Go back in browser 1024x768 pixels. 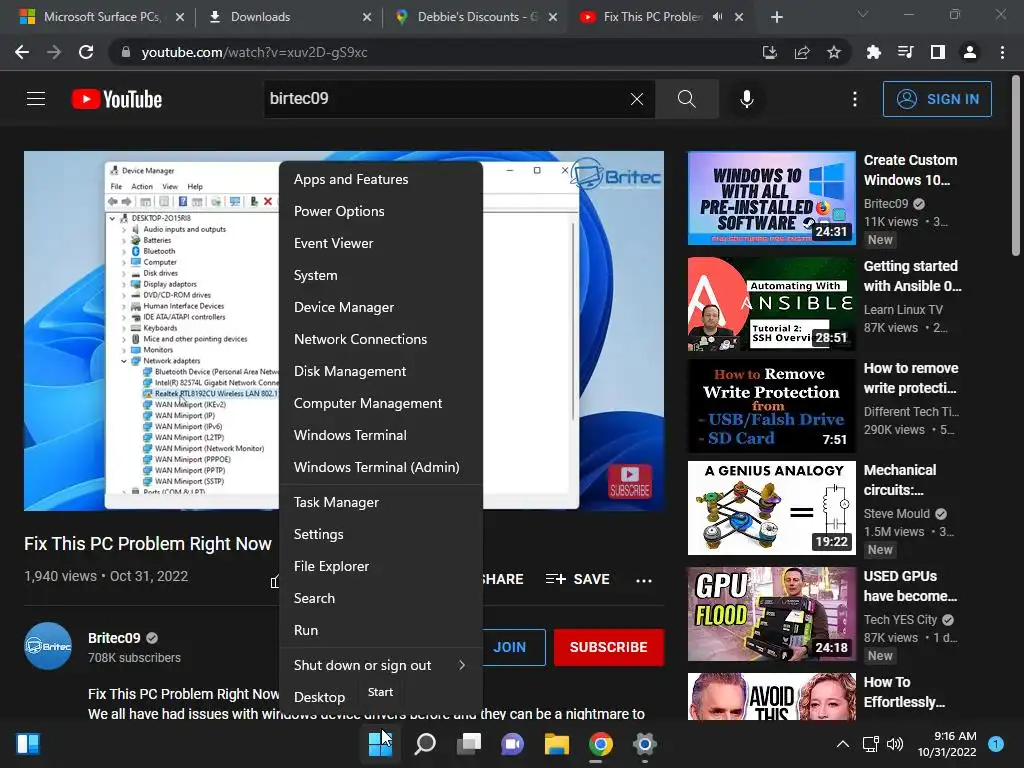click(x=22, y=52)
